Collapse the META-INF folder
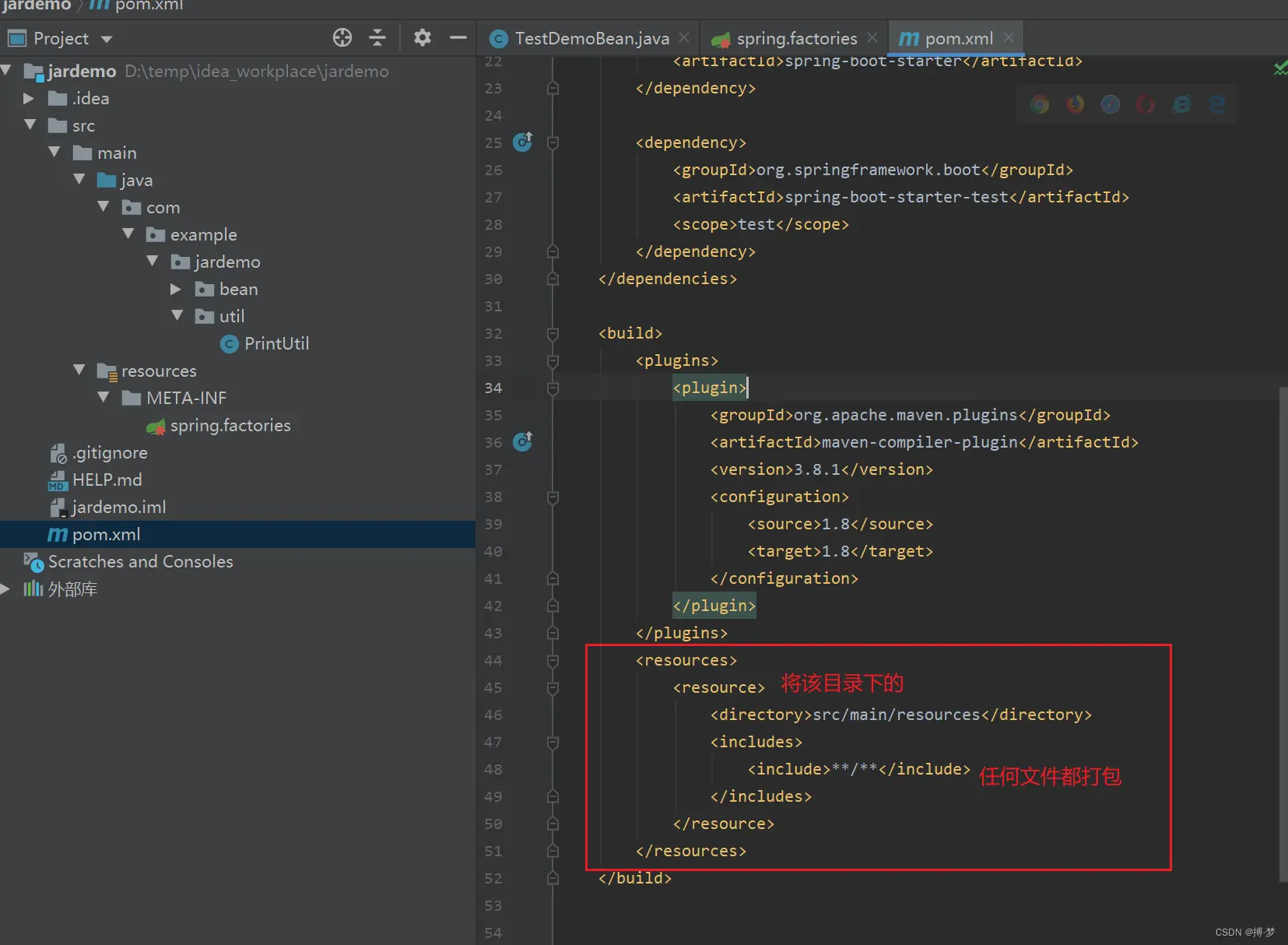 104,397
